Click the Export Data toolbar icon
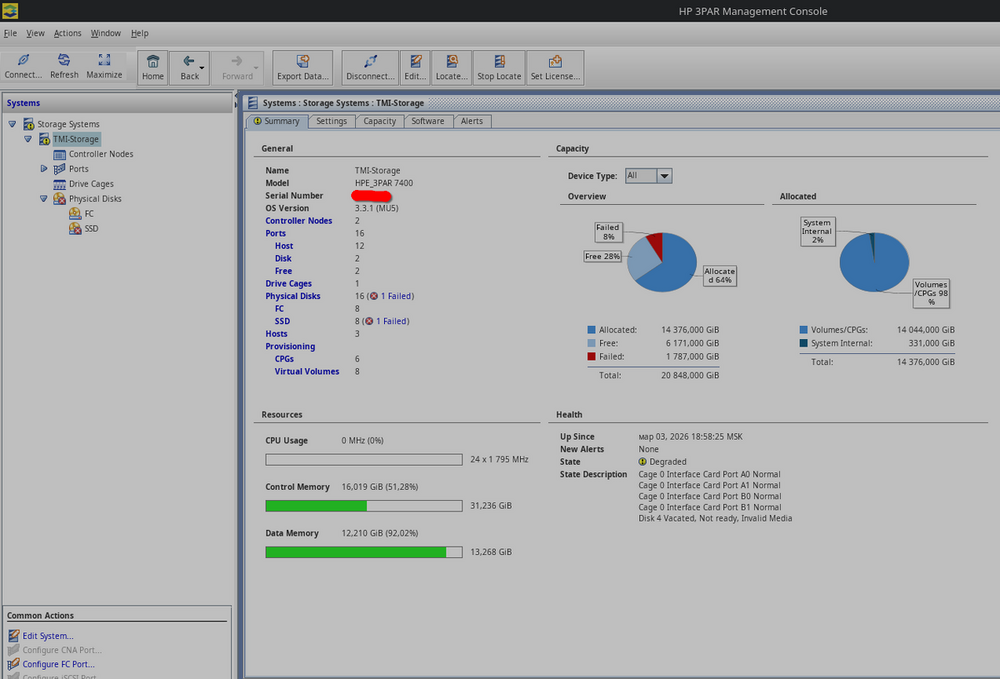1000x679 pixels. pyautogui.click(x=302, y=67)
